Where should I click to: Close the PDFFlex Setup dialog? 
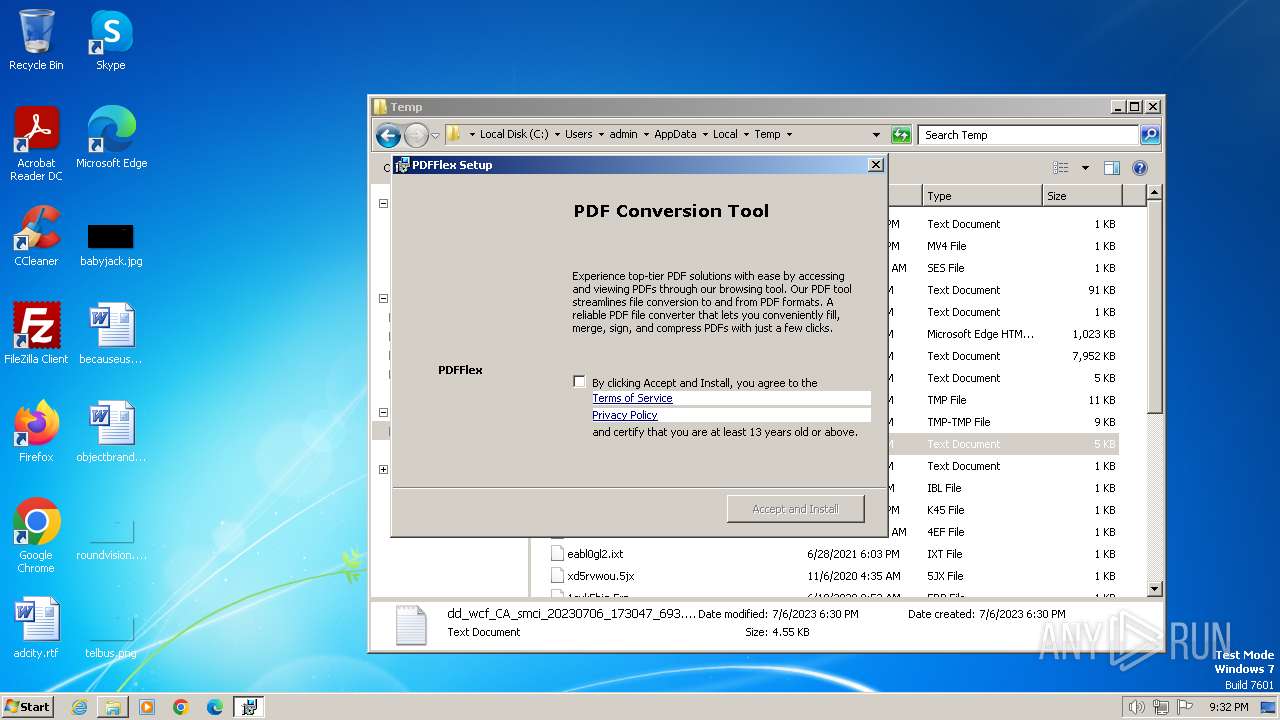click(x=875, y=165)
